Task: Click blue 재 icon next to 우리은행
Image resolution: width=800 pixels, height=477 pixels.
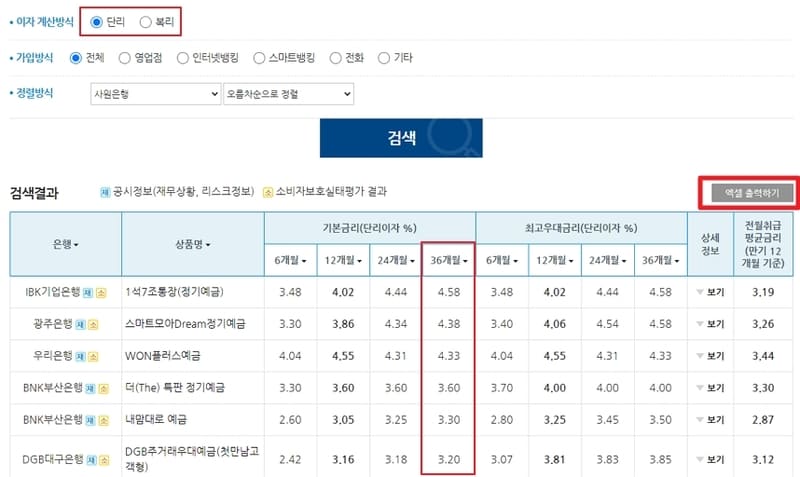Action: (x=80, y=357)
